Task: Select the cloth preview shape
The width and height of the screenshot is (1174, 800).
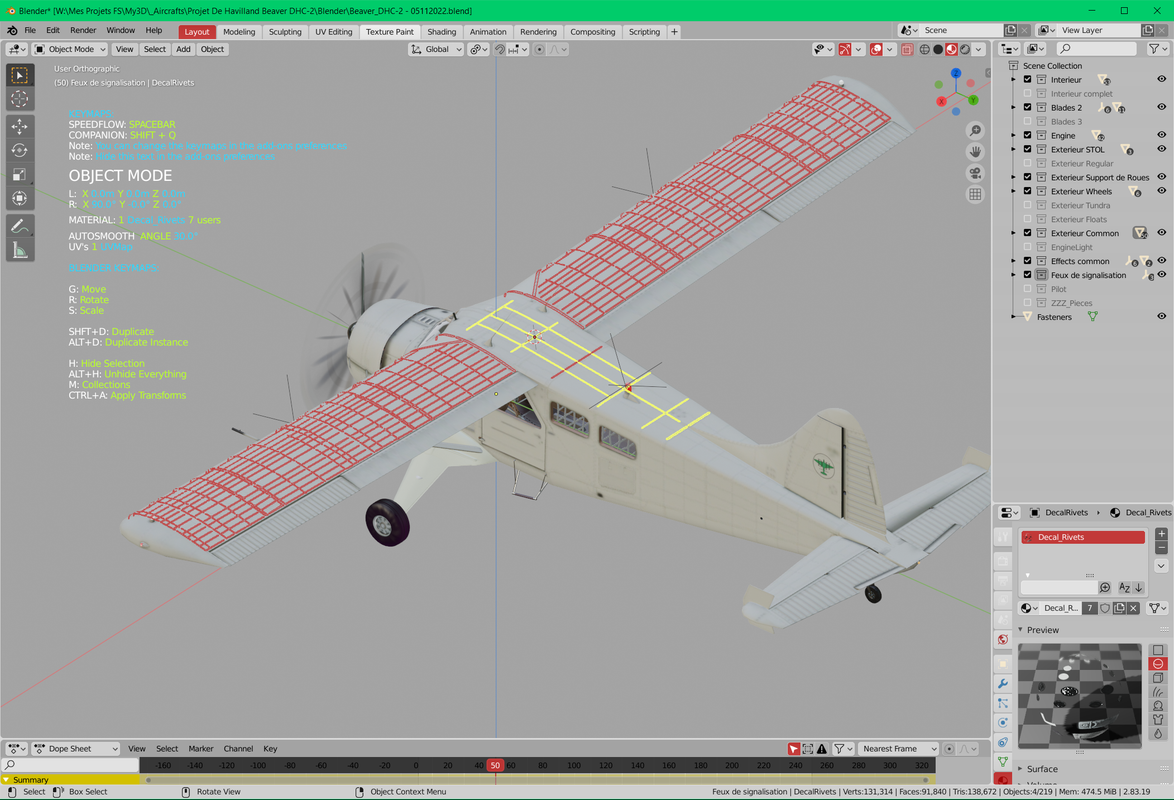Action: click(1158, 720)
